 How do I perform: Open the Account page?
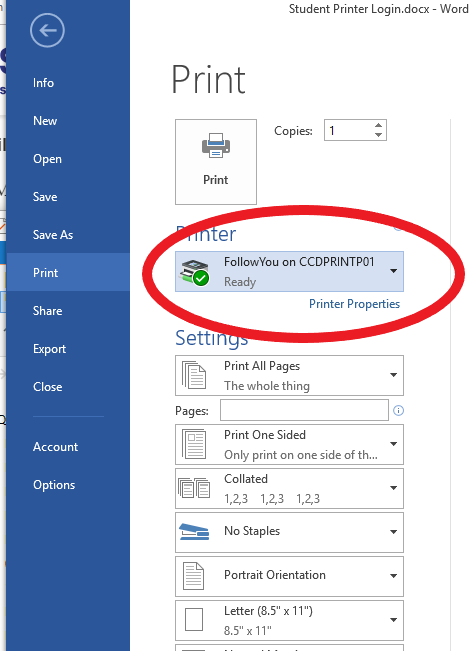55,447
